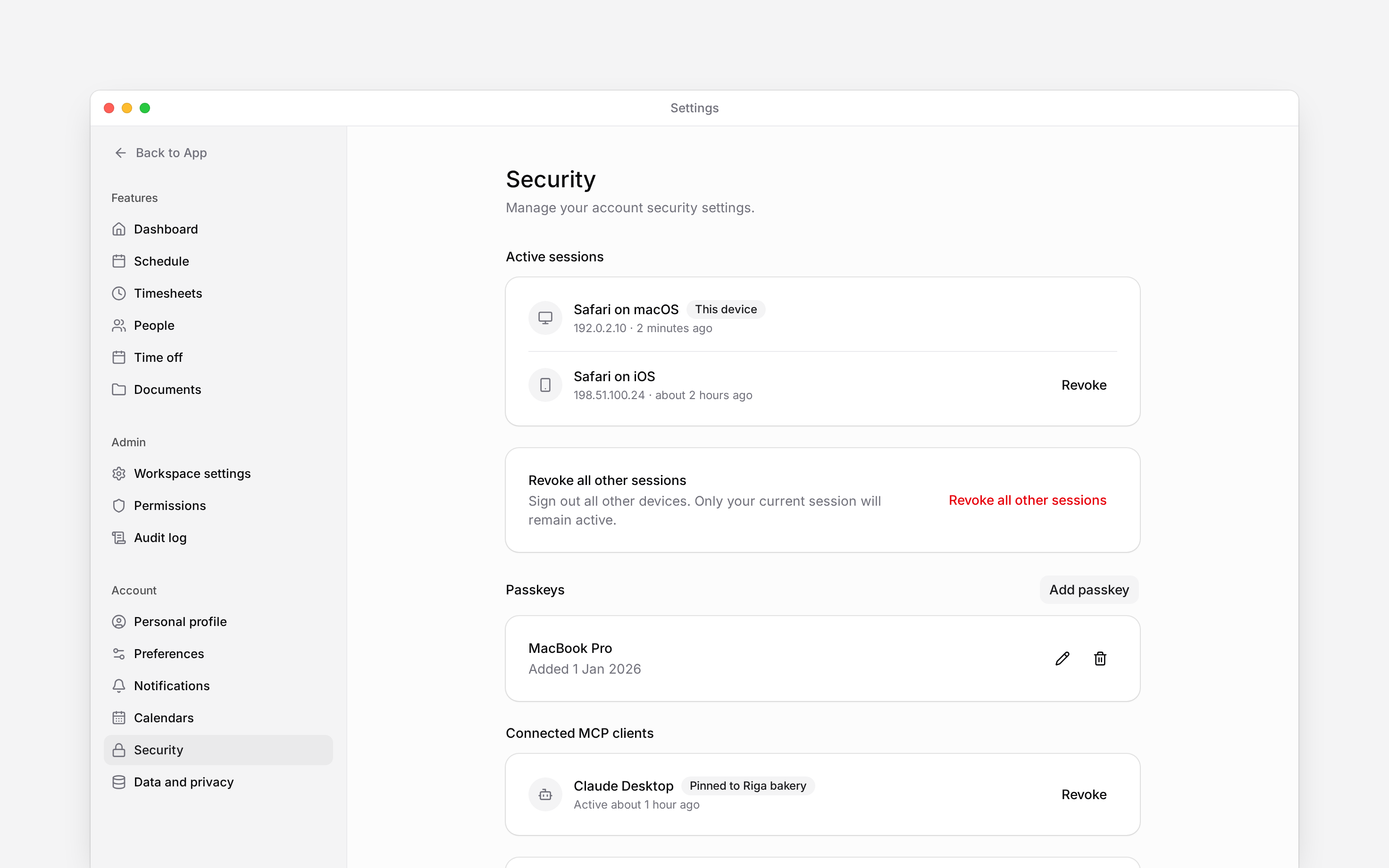This screenshot has height=868, width=1389.
Task: Open Workspace settings
Action: point(218,474)
